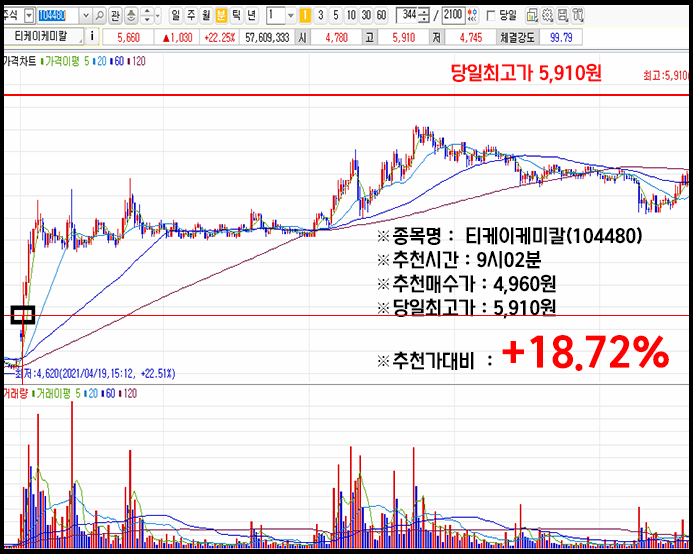This screenshot has width=693, height=554.
Task: Click the high price 5,910 in header
Action: [404, 38]
